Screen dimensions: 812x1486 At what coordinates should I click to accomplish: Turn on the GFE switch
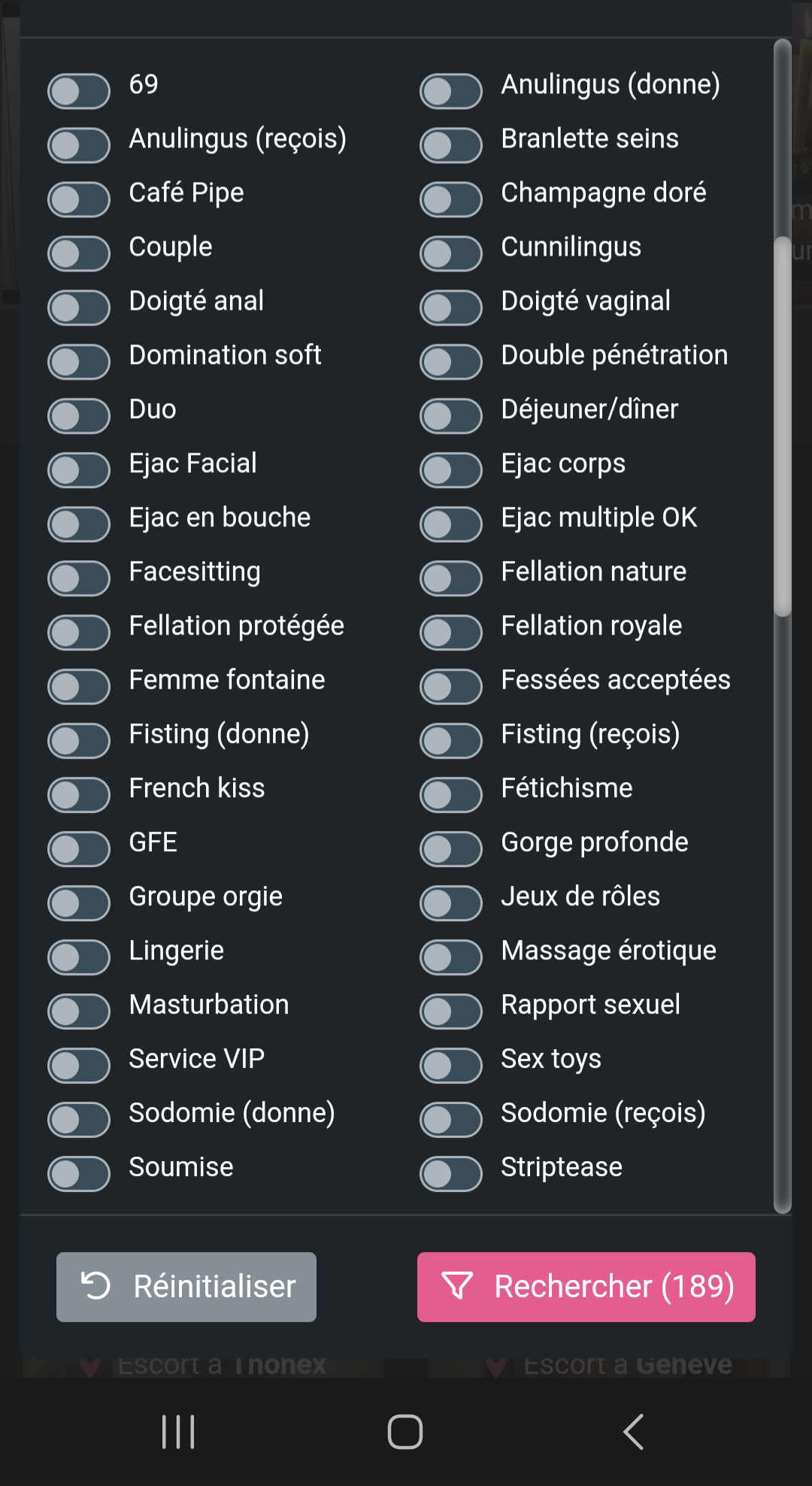tap(79, 849)
